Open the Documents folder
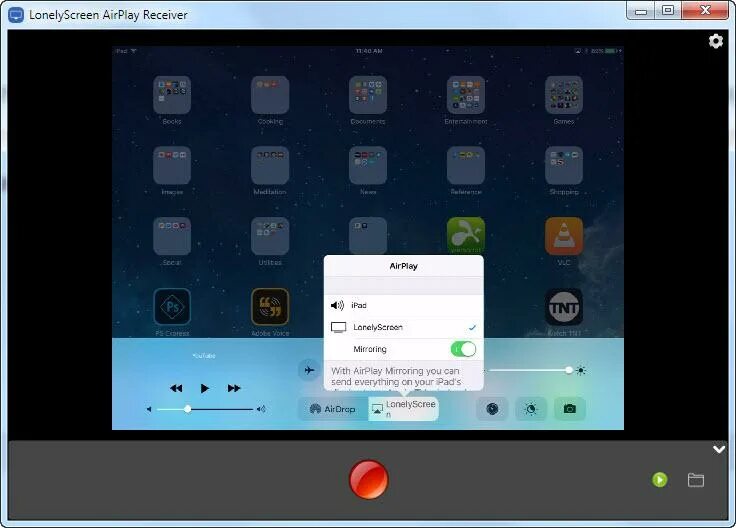 click(x=368, y=95)
